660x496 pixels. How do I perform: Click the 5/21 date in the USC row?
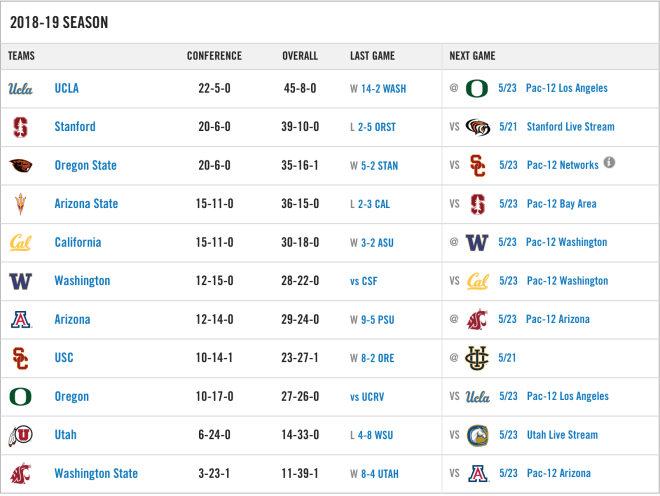pyautogui.click(x=507, y=358)
